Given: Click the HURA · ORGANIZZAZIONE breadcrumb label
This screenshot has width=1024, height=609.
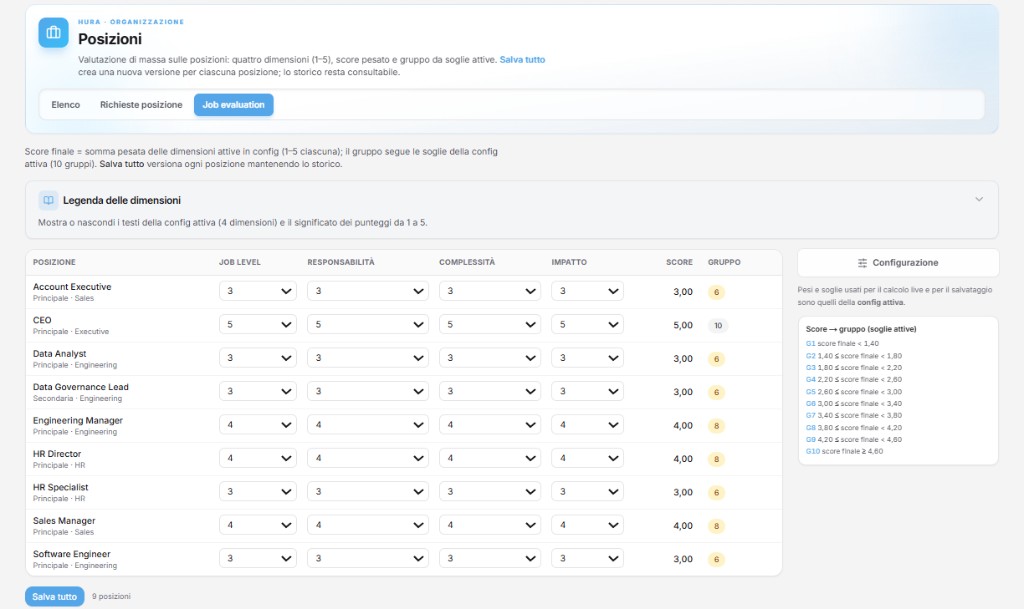Looking at the screenshot, I should tap(131, 22).
